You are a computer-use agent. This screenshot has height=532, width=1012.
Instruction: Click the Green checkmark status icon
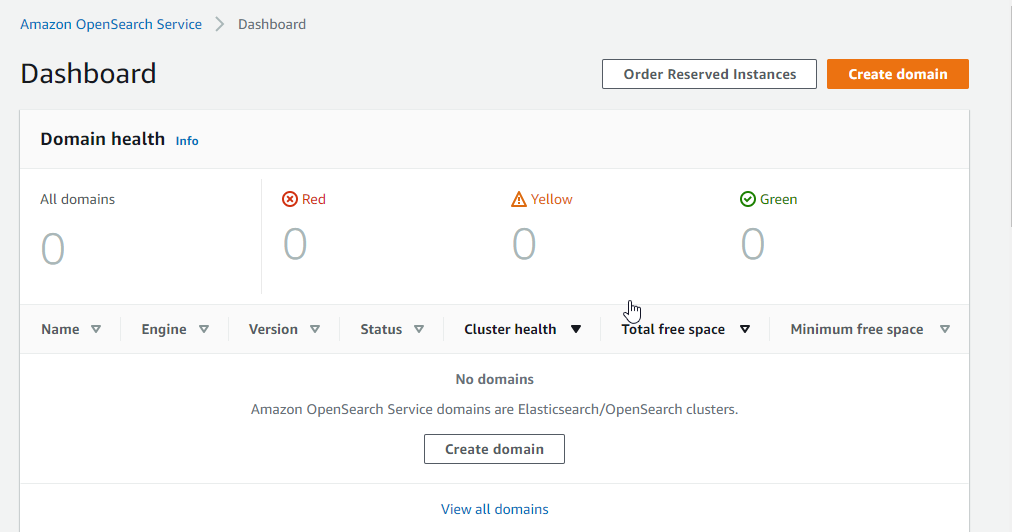747,199
